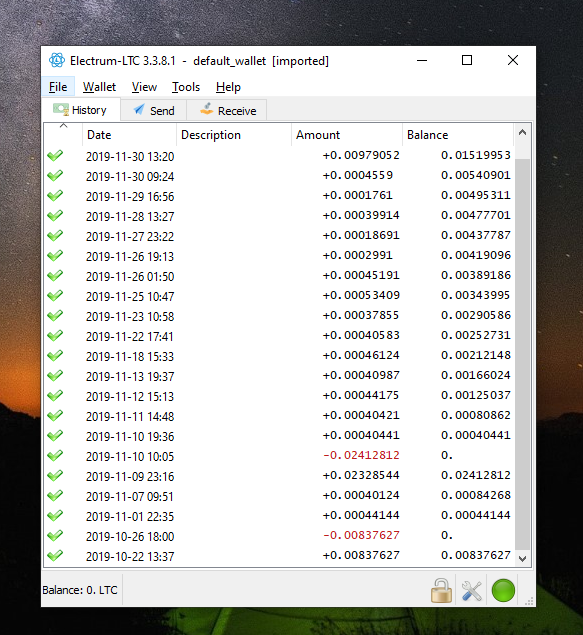
Task: Click the Balance: 0. LTC status text
Action: pyautogui.click(x=80, y=590)
